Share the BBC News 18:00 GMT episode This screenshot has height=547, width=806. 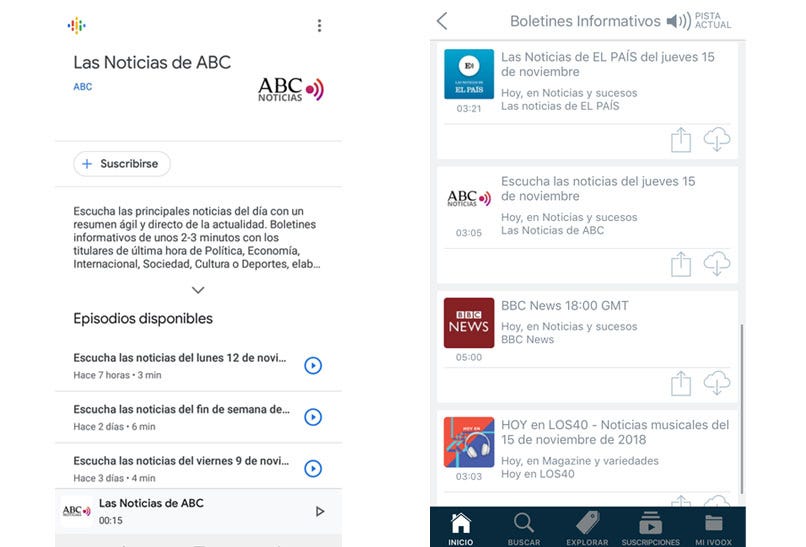[x=681, y=384]
